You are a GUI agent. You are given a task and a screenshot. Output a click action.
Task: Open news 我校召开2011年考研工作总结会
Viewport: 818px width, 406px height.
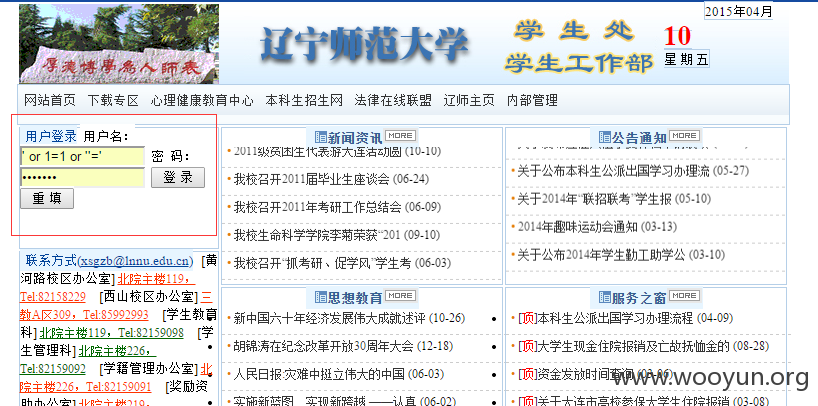point(317,207)
